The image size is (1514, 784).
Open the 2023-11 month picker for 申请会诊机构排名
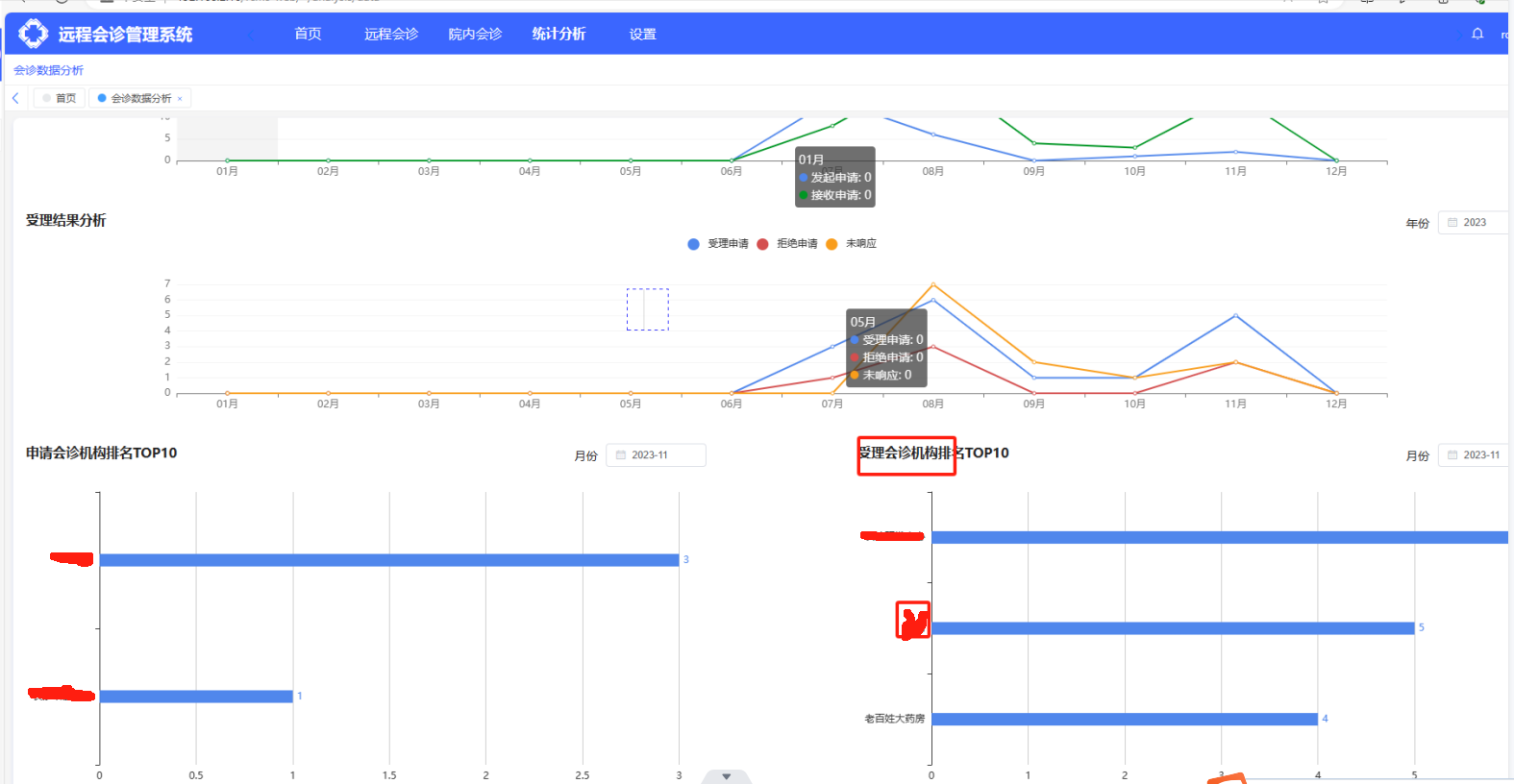(x=656, y=454)
